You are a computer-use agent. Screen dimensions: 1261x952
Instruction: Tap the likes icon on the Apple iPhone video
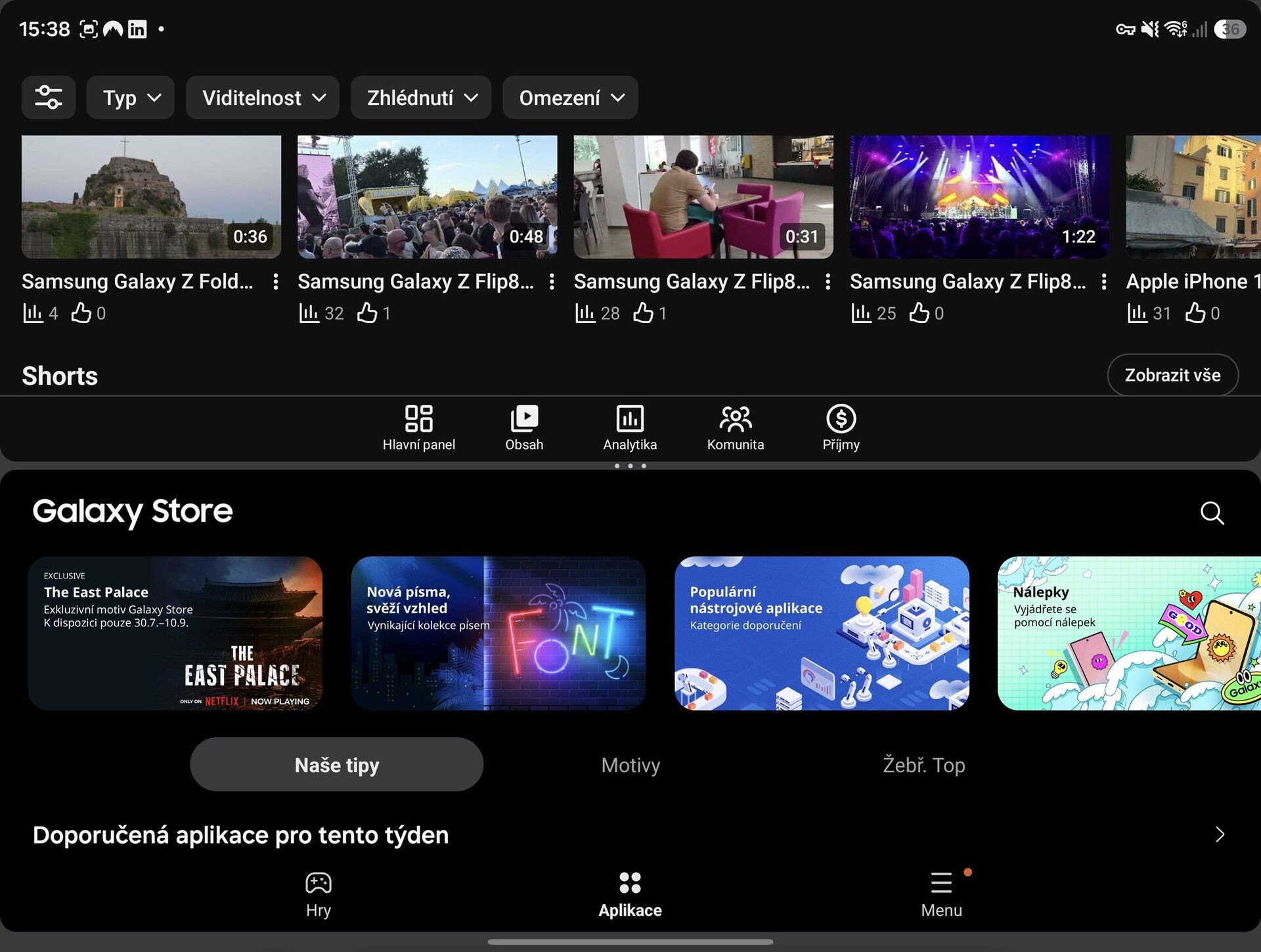(1196, 313)
